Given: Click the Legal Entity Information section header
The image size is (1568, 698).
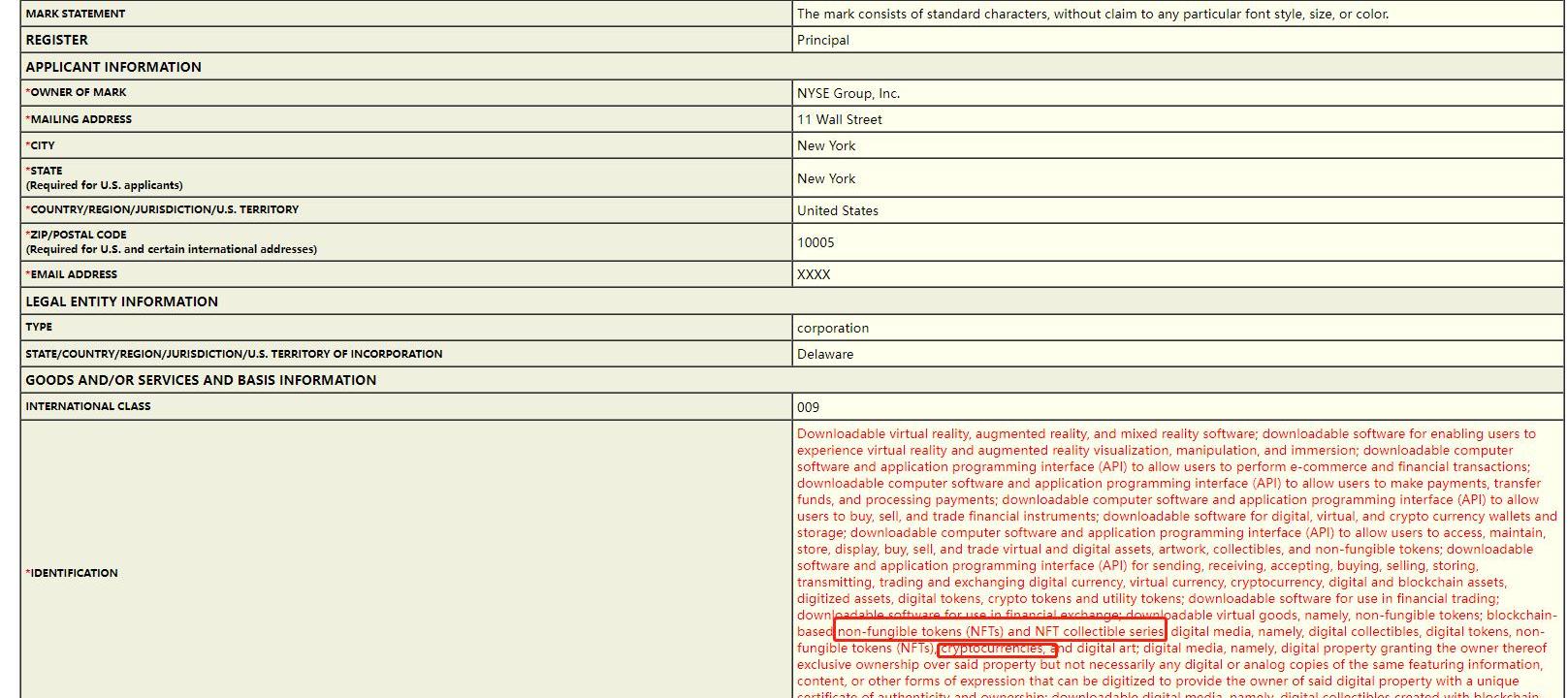Looking at the screenshot, I should pos(121,301).
